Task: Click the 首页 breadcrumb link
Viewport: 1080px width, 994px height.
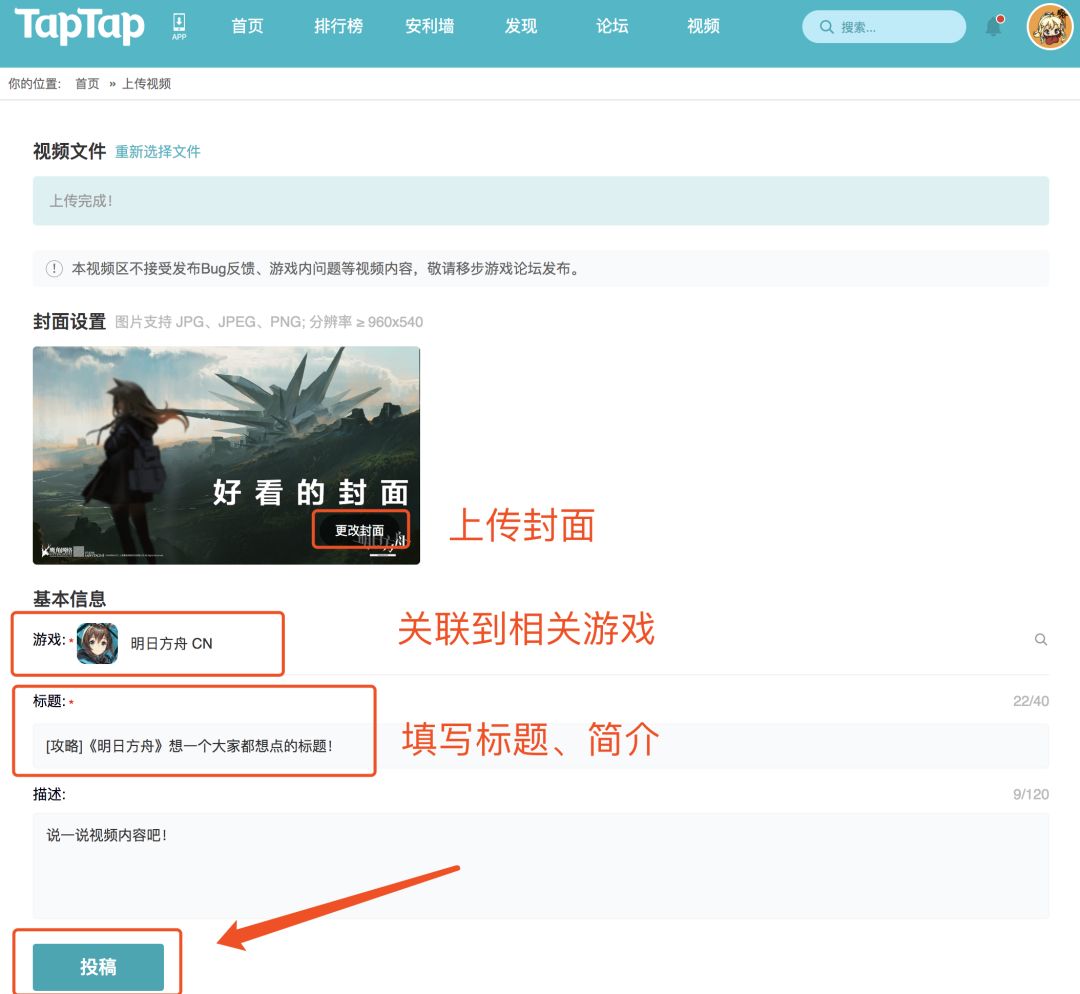Action: pyautogui.click(x=86, y=84)
